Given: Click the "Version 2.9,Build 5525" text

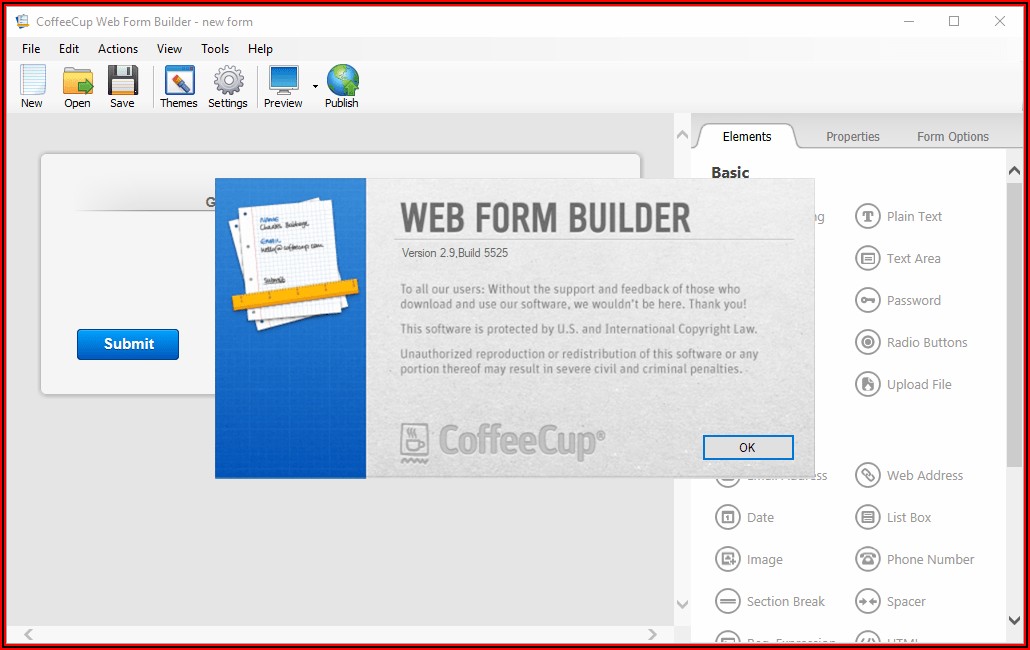Looking at the screenshot, I should coord(455,253).
